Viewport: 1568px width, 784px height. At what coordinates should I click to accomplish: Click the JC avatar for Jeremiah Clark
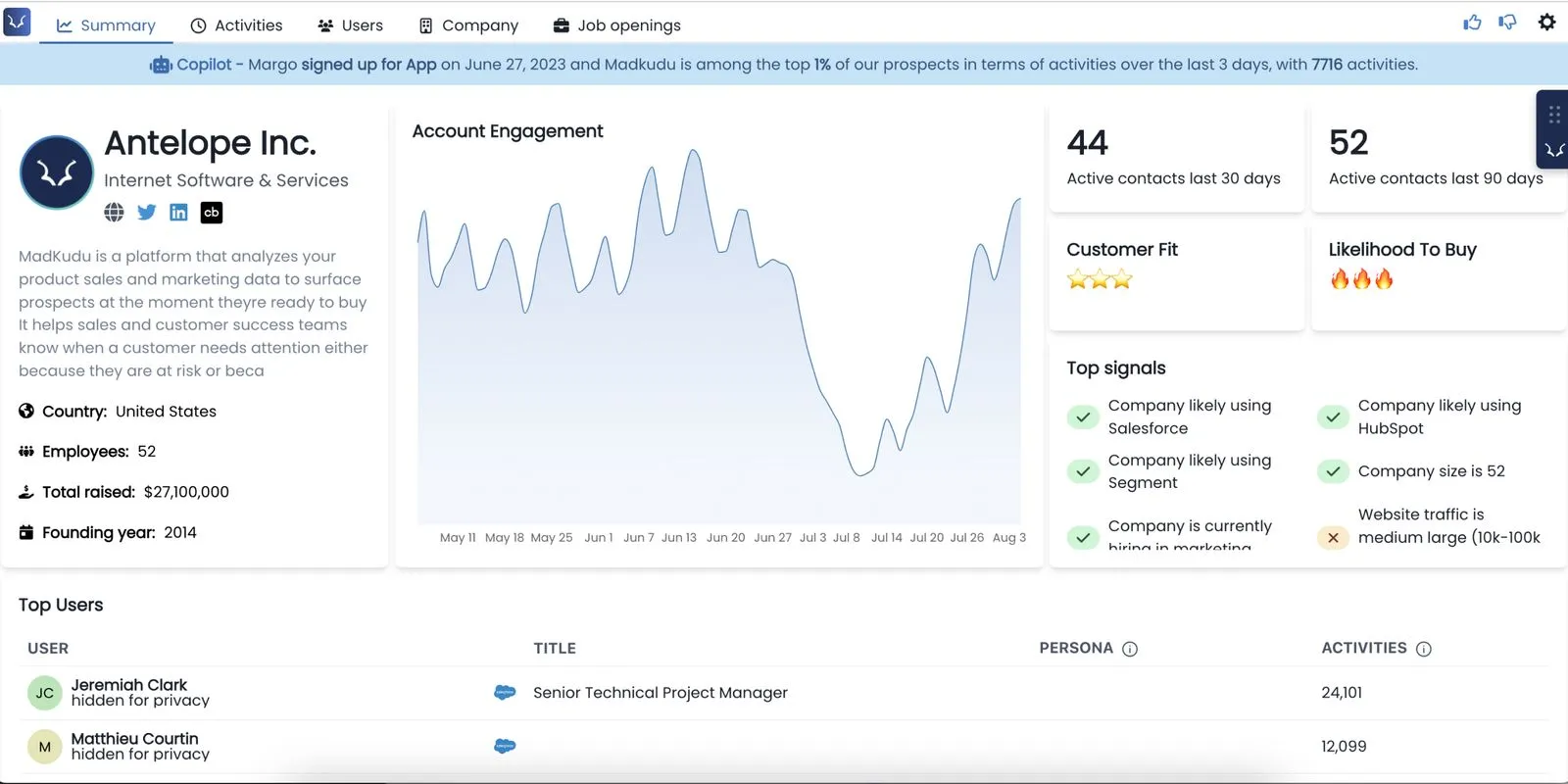(x=45, y=693)
